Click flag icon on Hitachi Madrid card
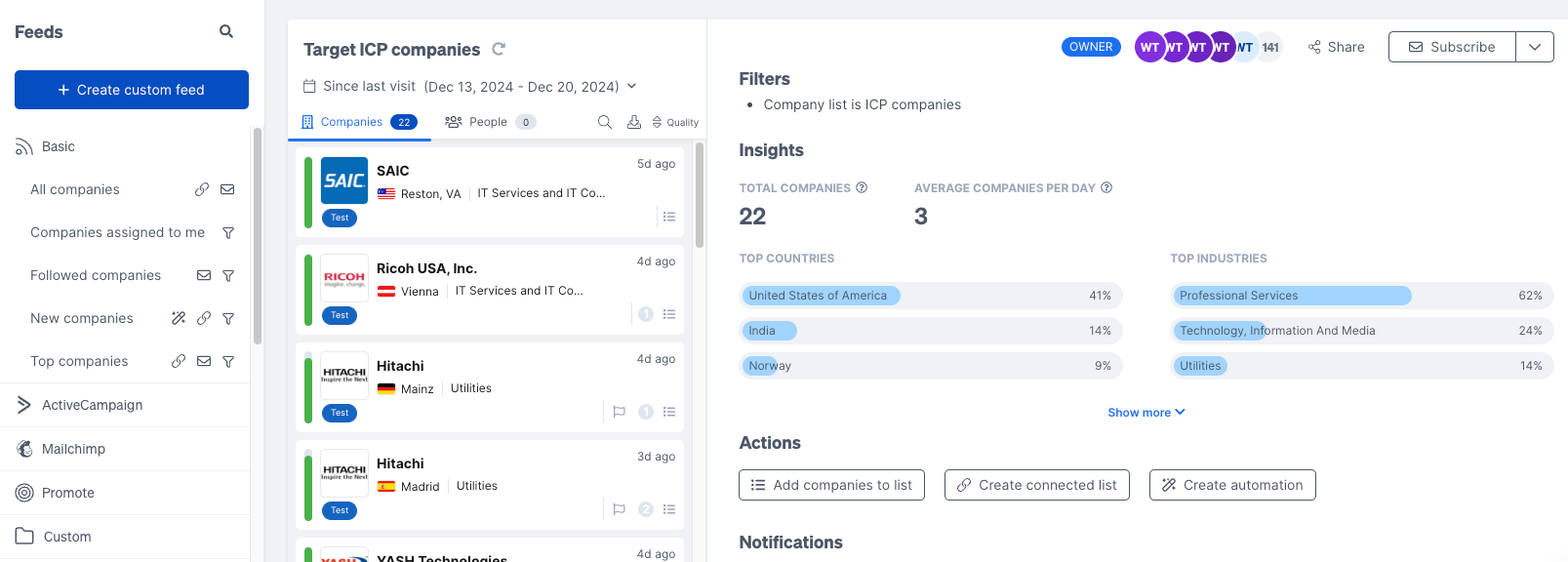 click(x=619, y=509)
